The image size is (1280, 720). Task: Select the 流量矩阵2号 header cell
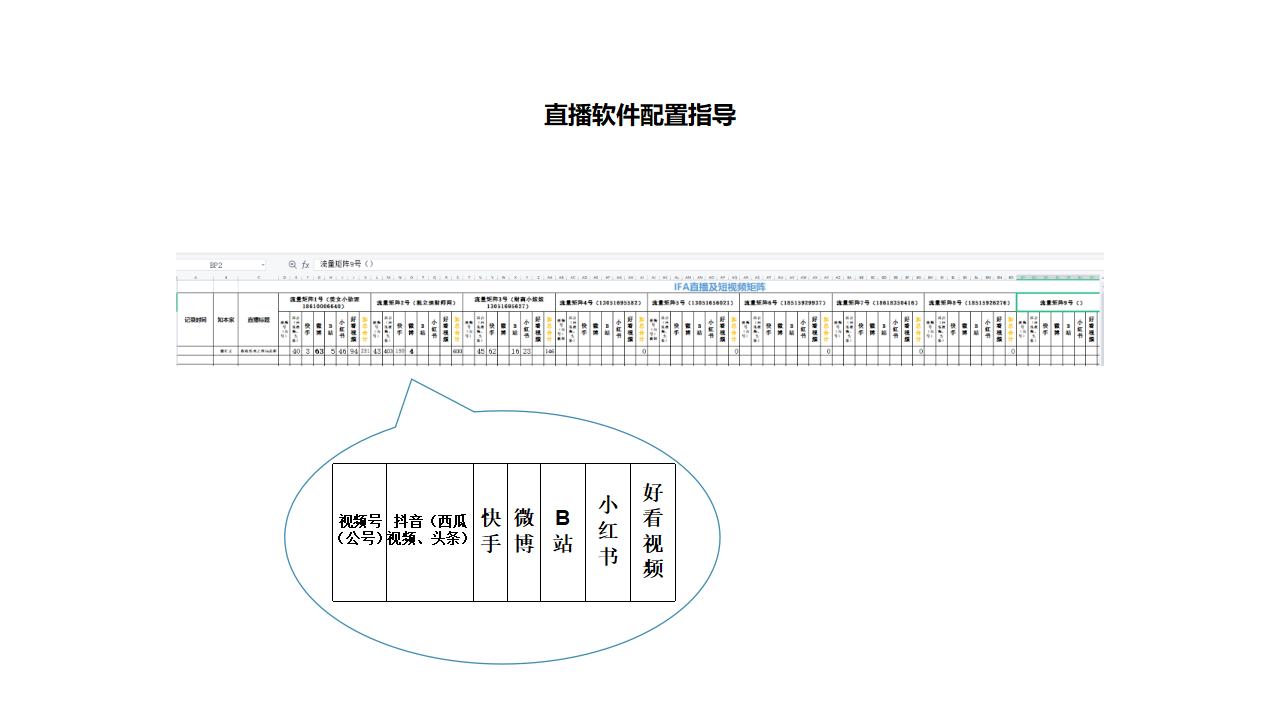(416, 301)
